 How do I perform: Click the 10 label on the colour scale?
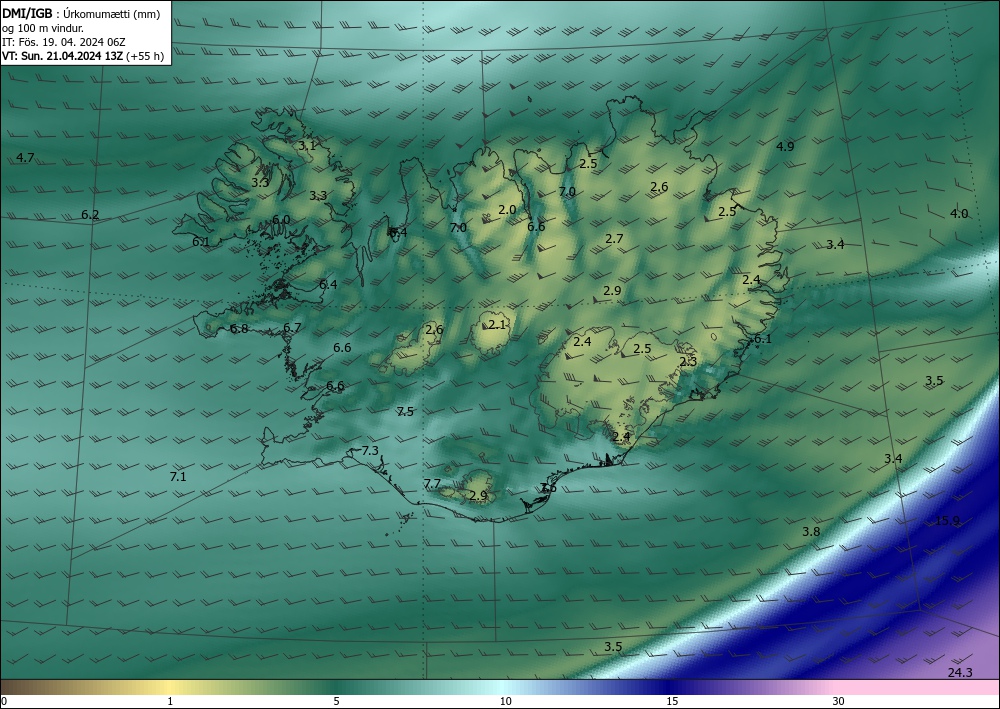[x=505, y=701]
